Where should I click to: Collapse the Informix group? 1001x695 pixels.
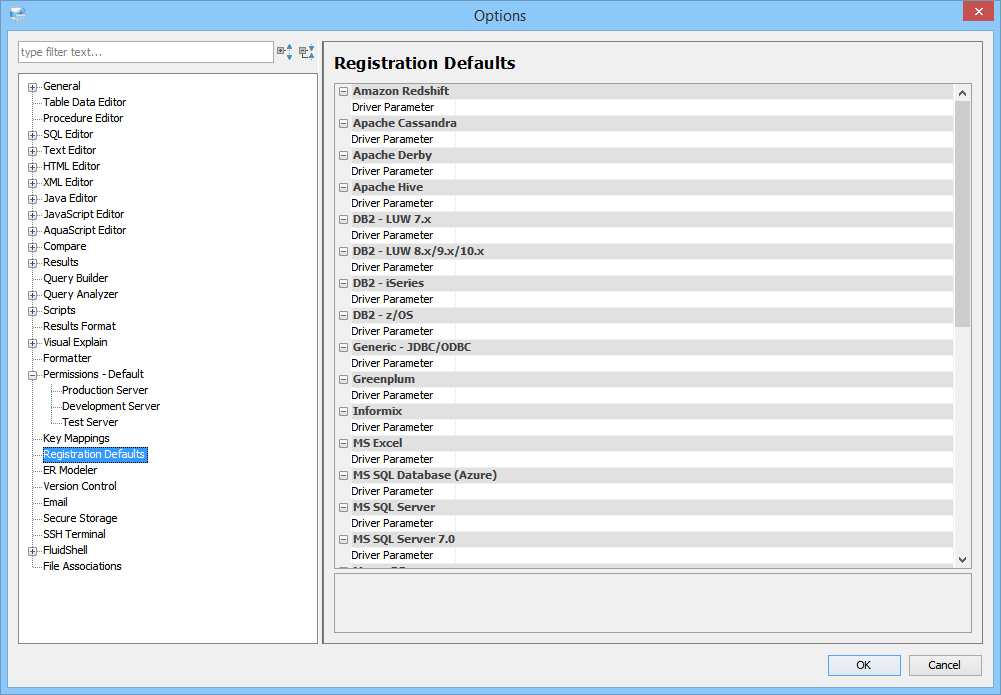343,411
